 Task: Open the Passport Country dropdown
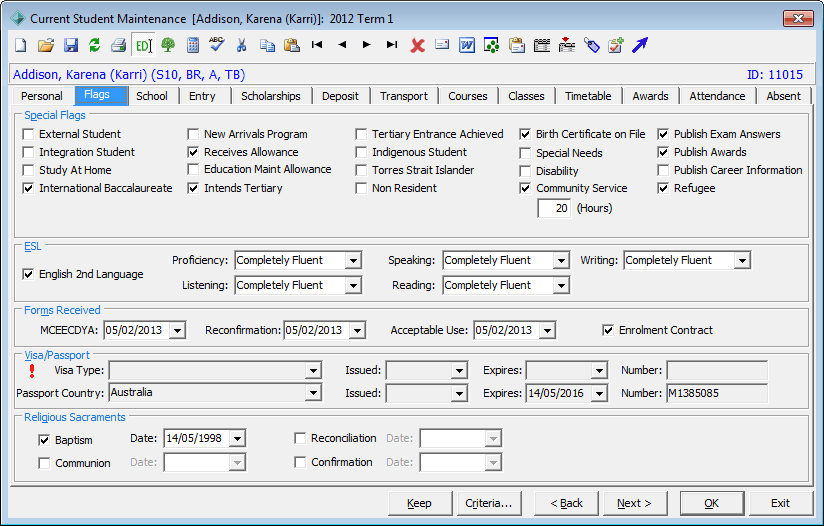[313, 393]
